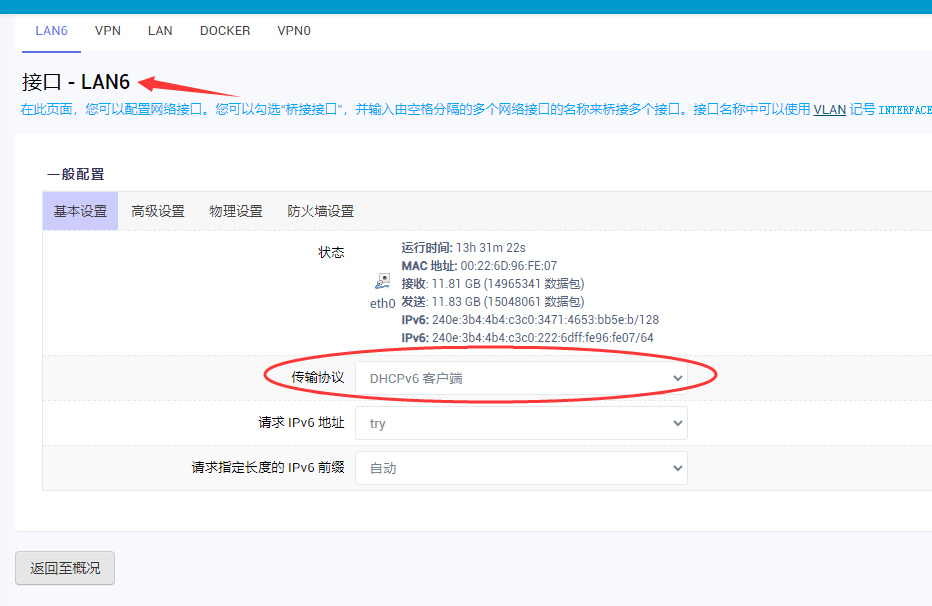This screenshot has width=932, height=606.
Task: Open the VPN interface tab
Action: (108, 31)
